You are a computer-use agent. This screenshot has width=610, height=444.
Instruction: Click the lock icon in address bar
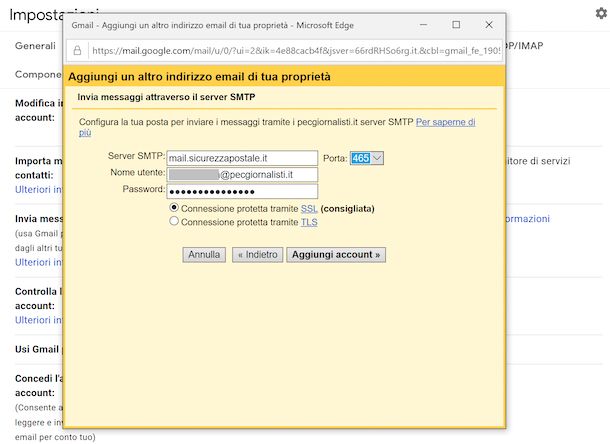[77, 51]
